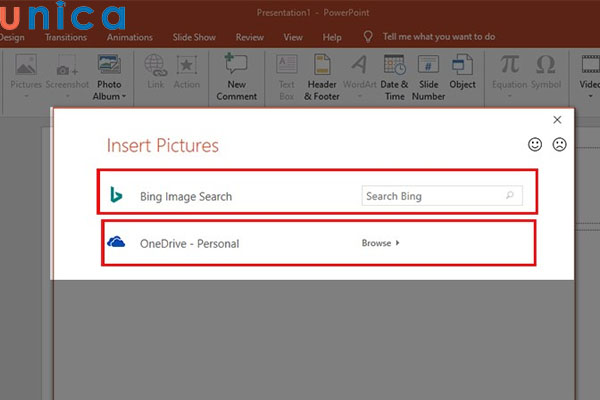The width and height of the screenshot is (600, 400).
Task: Click the Object icon
Action: click(x=462, y=64)
